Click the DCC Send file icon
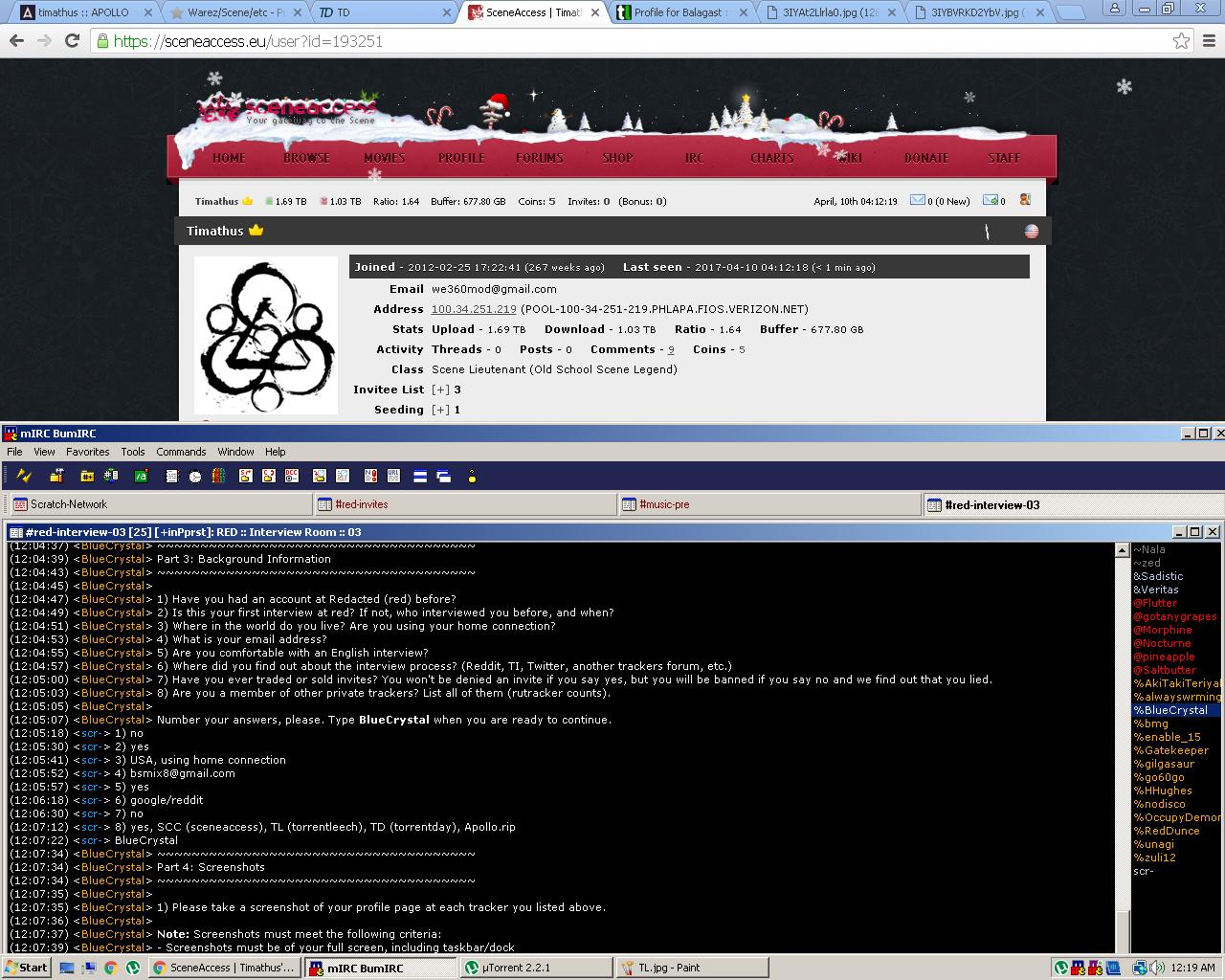The height and width of the screenshot is (980, 1225). [x=246, y=476]
